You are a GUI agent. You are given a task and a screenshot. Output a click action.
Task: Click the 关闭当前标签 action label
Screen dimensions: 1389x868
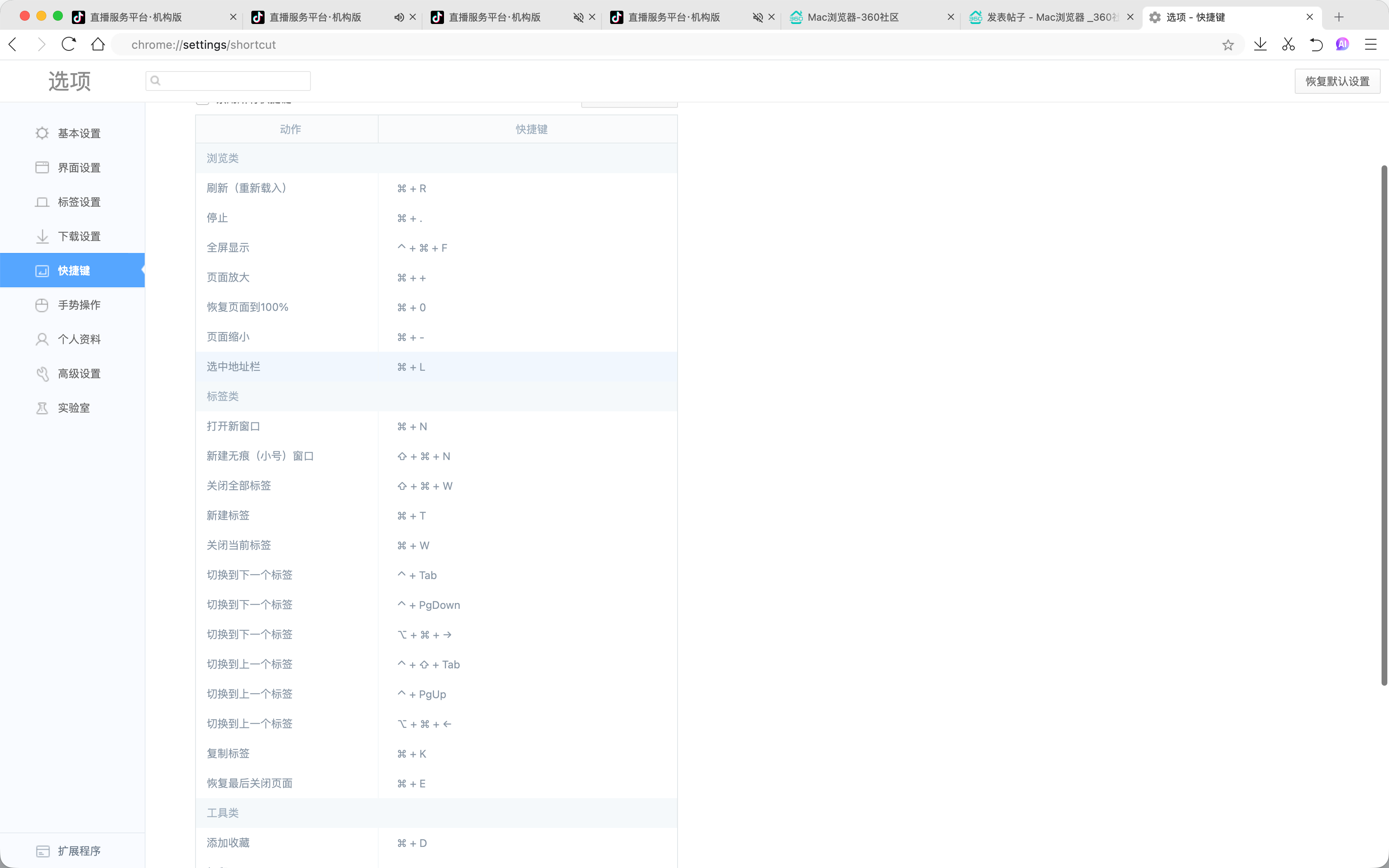[x=239, y=545]
